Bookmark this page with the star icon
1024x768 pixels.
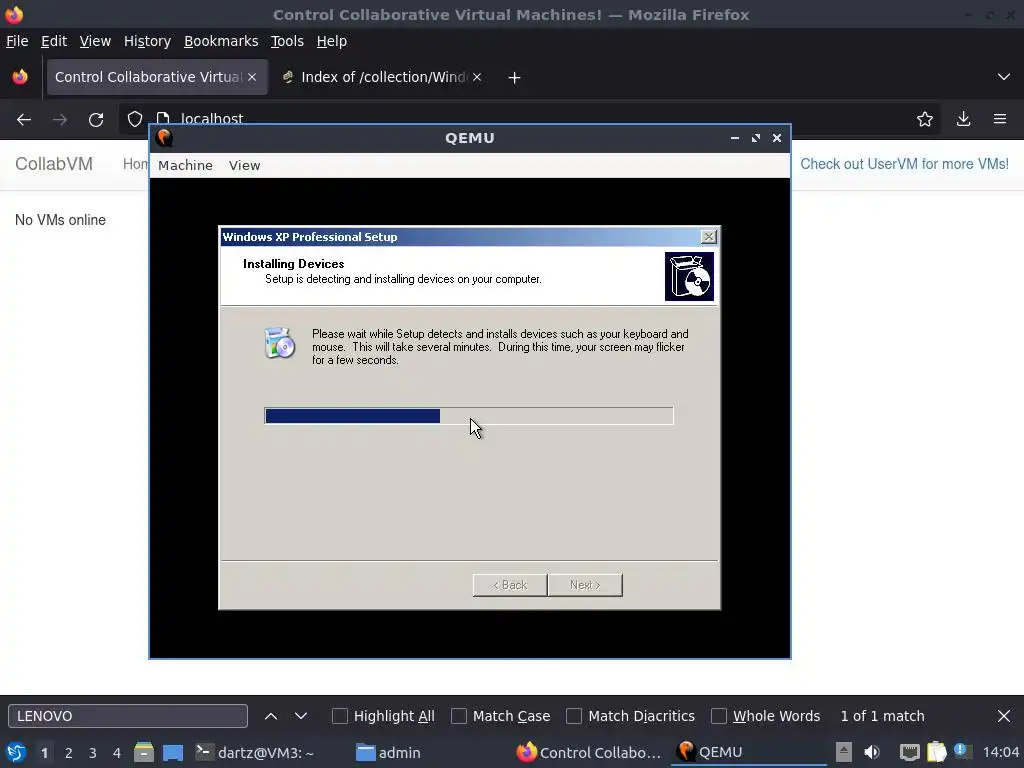pos(924,119)
